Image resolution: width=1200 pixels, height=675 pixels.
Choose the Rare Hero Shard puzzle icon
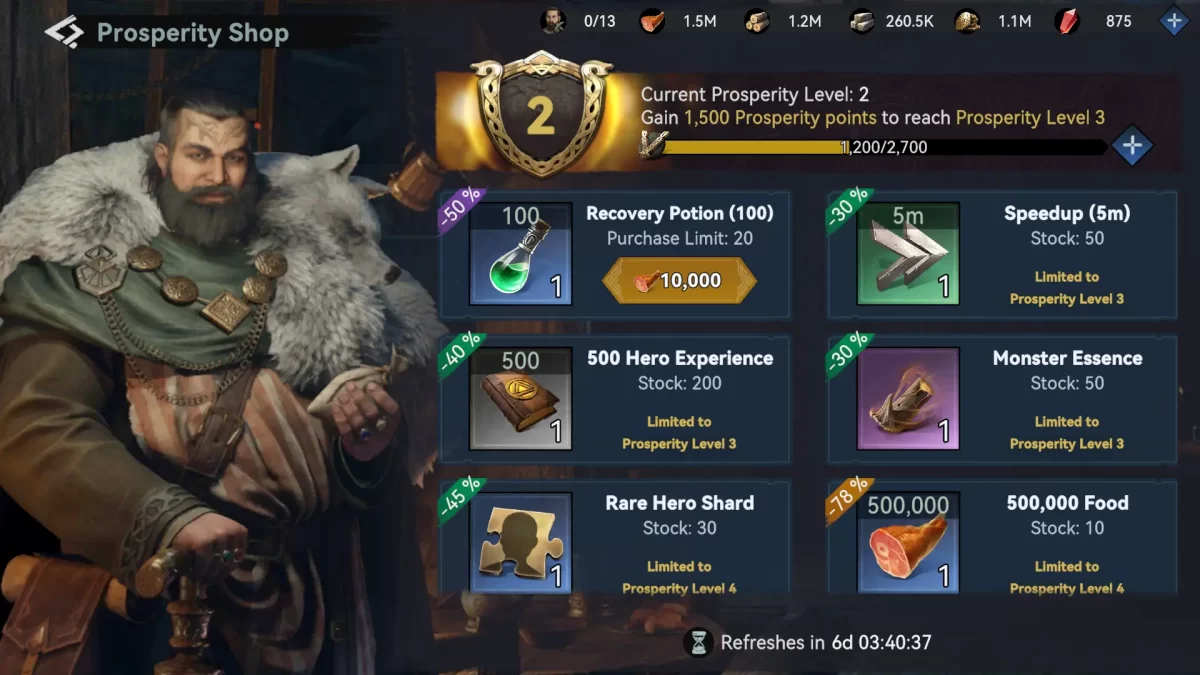520,542
